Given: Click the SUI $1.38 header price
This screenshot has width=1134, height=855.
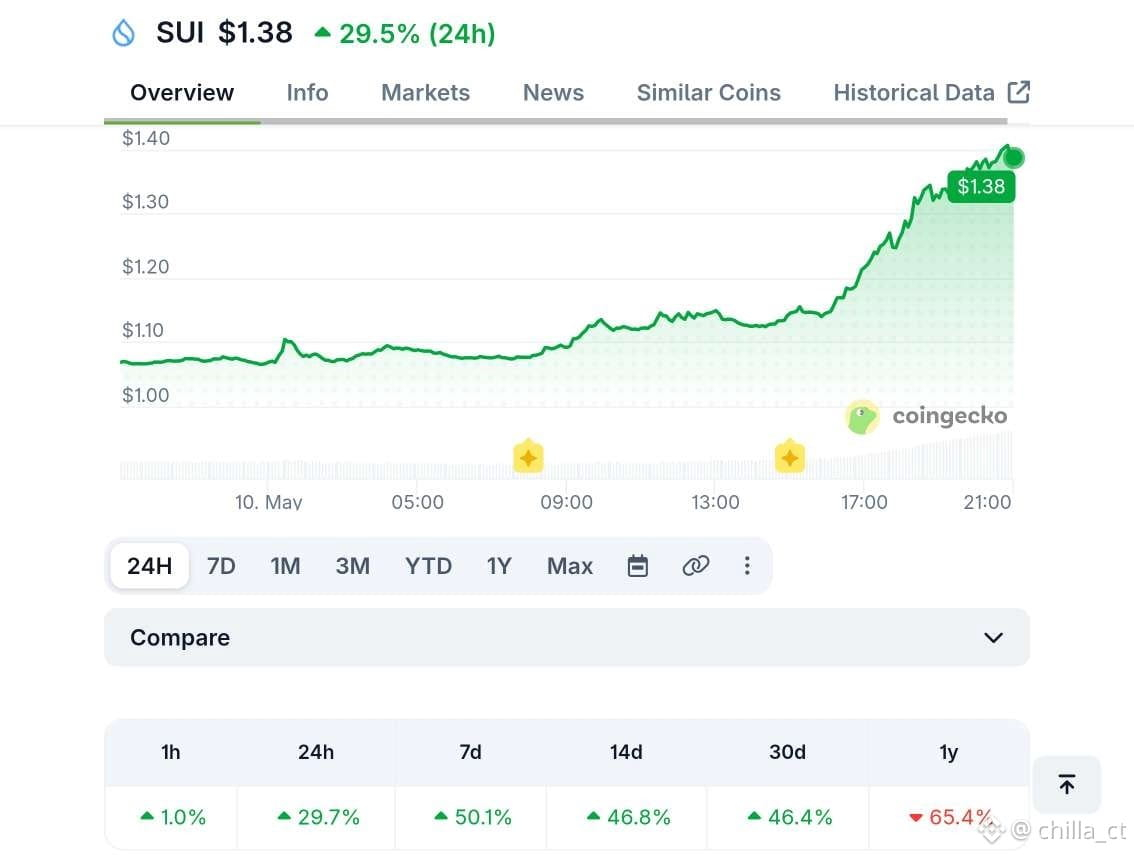Looking at the screenshot, I should pyautogui.click(x=224, y=33).
